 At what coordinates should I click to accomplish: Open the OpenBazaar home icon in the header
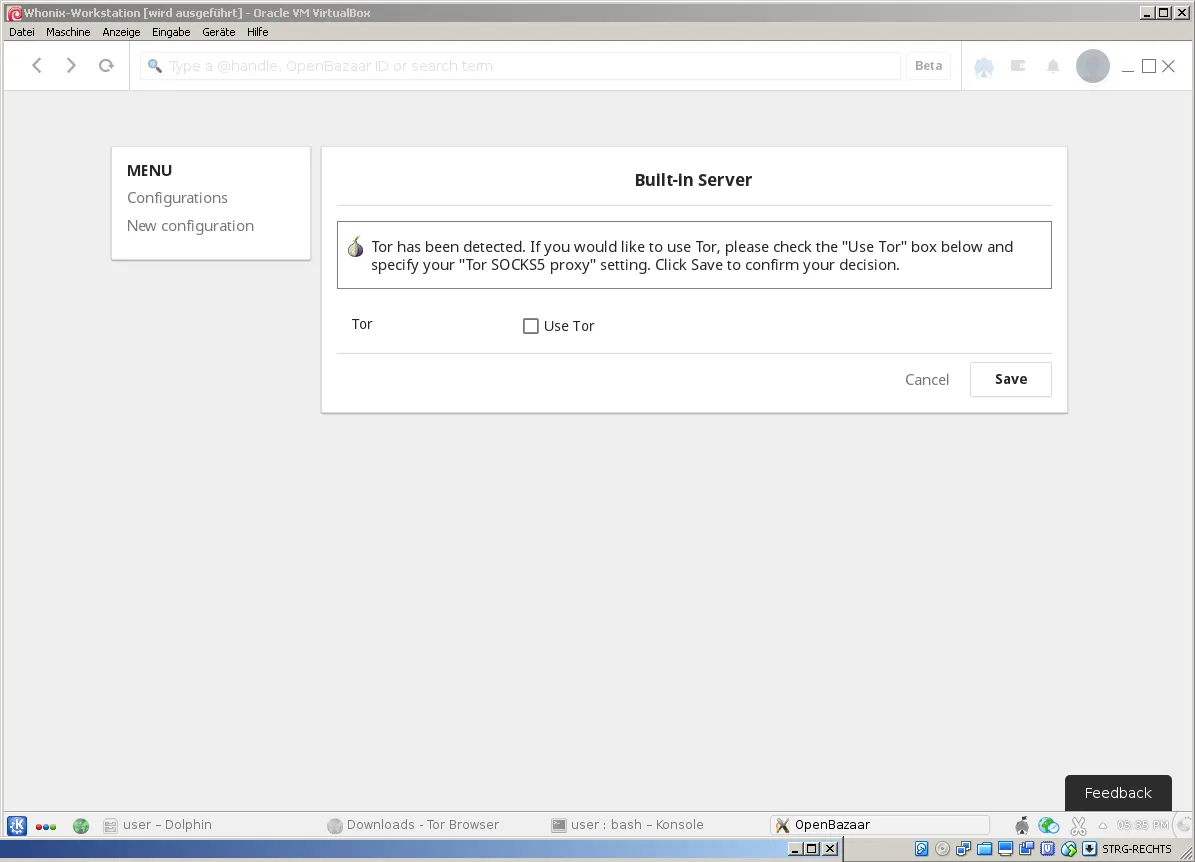click(984, 67)
